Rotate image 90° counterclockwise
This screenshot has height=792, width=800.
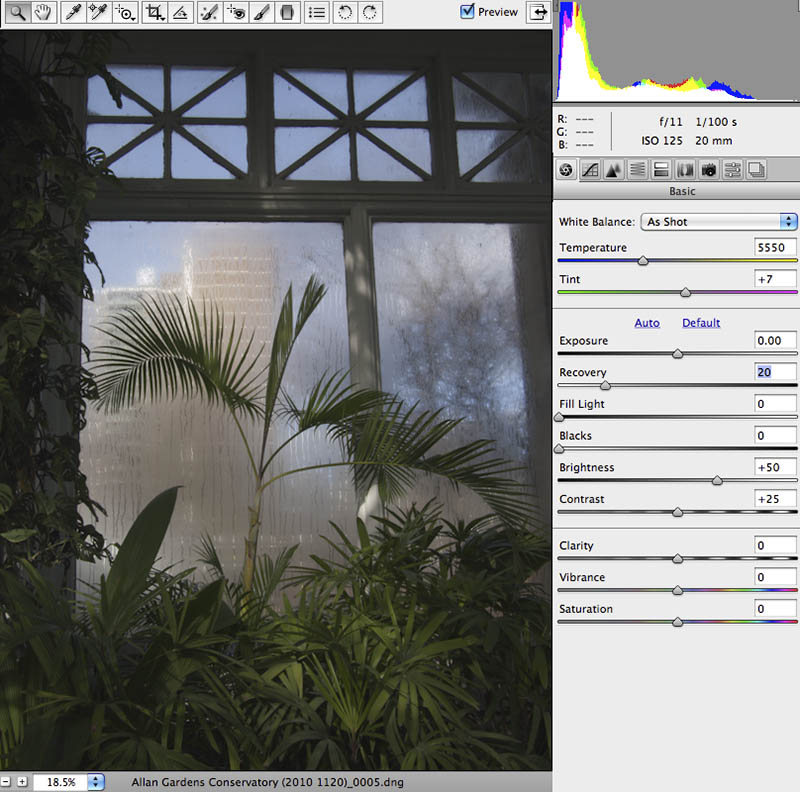[x=345, y=13]
